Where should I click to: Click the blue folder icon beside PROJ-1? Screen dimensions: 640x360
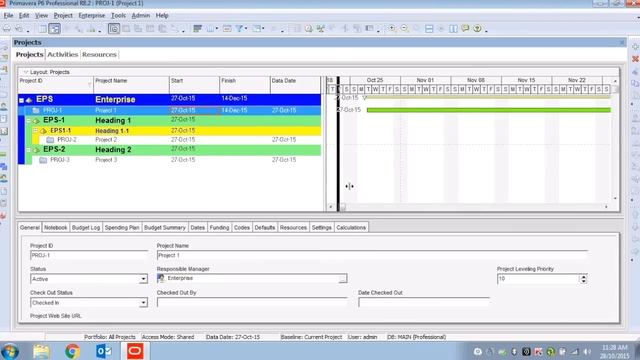36,110
